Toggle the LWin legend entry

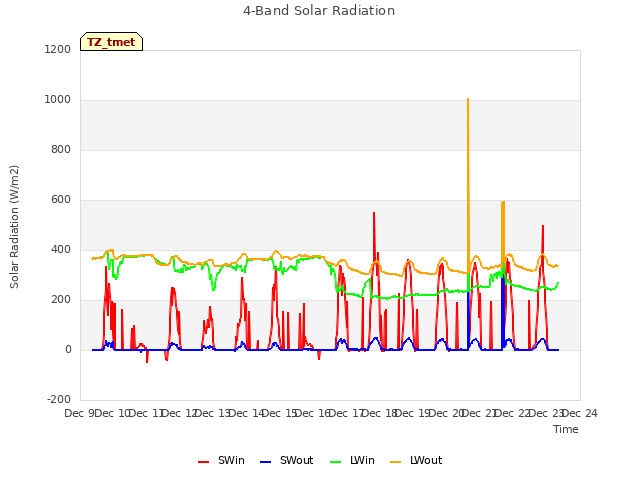pyautogui.click(x=352, y=460)
